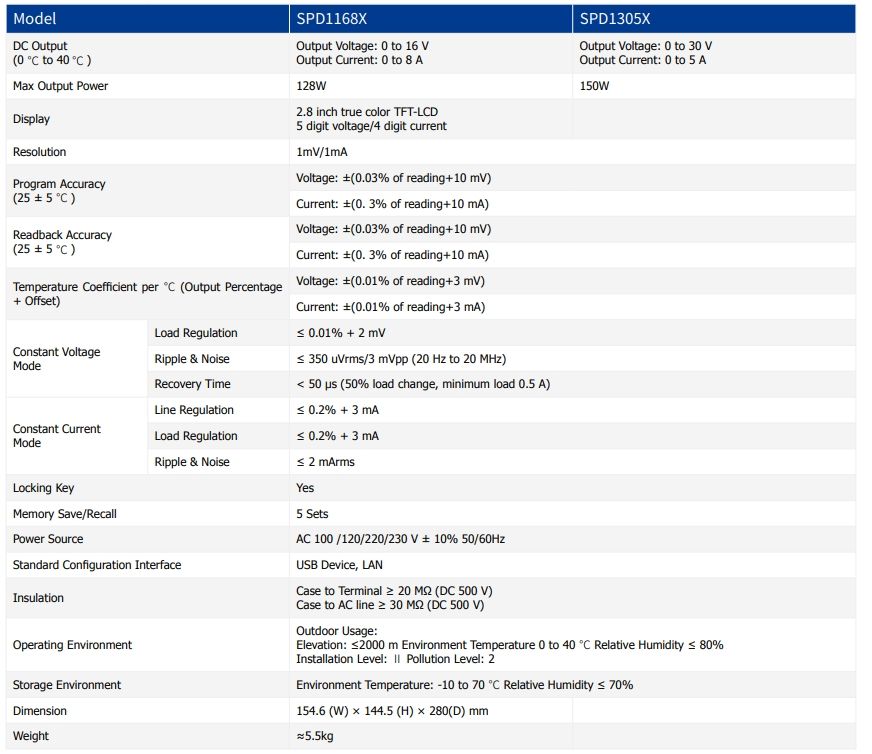
Task: Select the '5 Sets' value
Action: [x=312, y=514]
